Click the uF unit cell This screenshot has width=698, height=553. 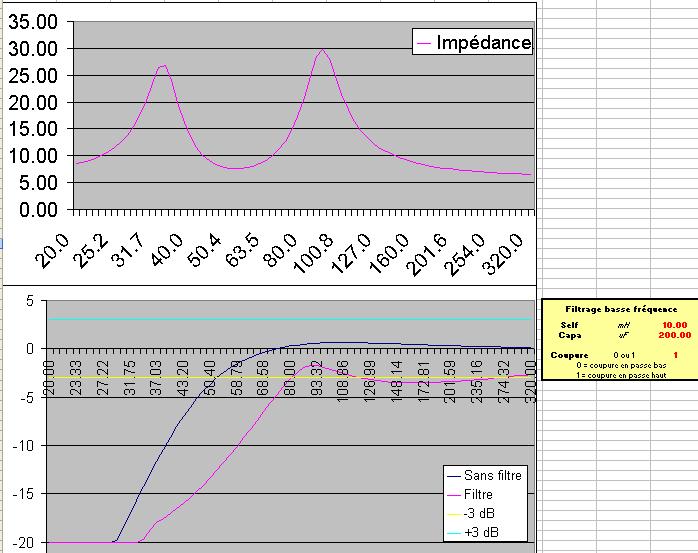click(624, 335)
